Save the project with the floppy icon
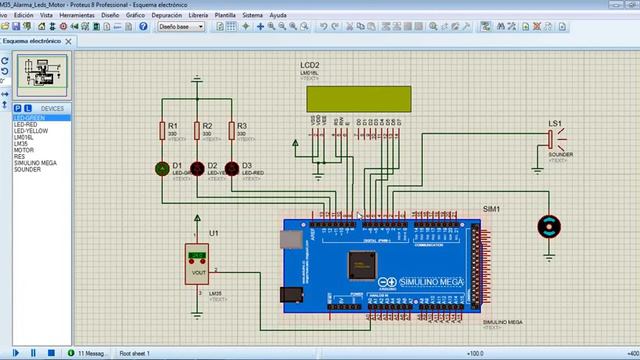The width and height of the screenshot is (640, 360). (16, 27)
